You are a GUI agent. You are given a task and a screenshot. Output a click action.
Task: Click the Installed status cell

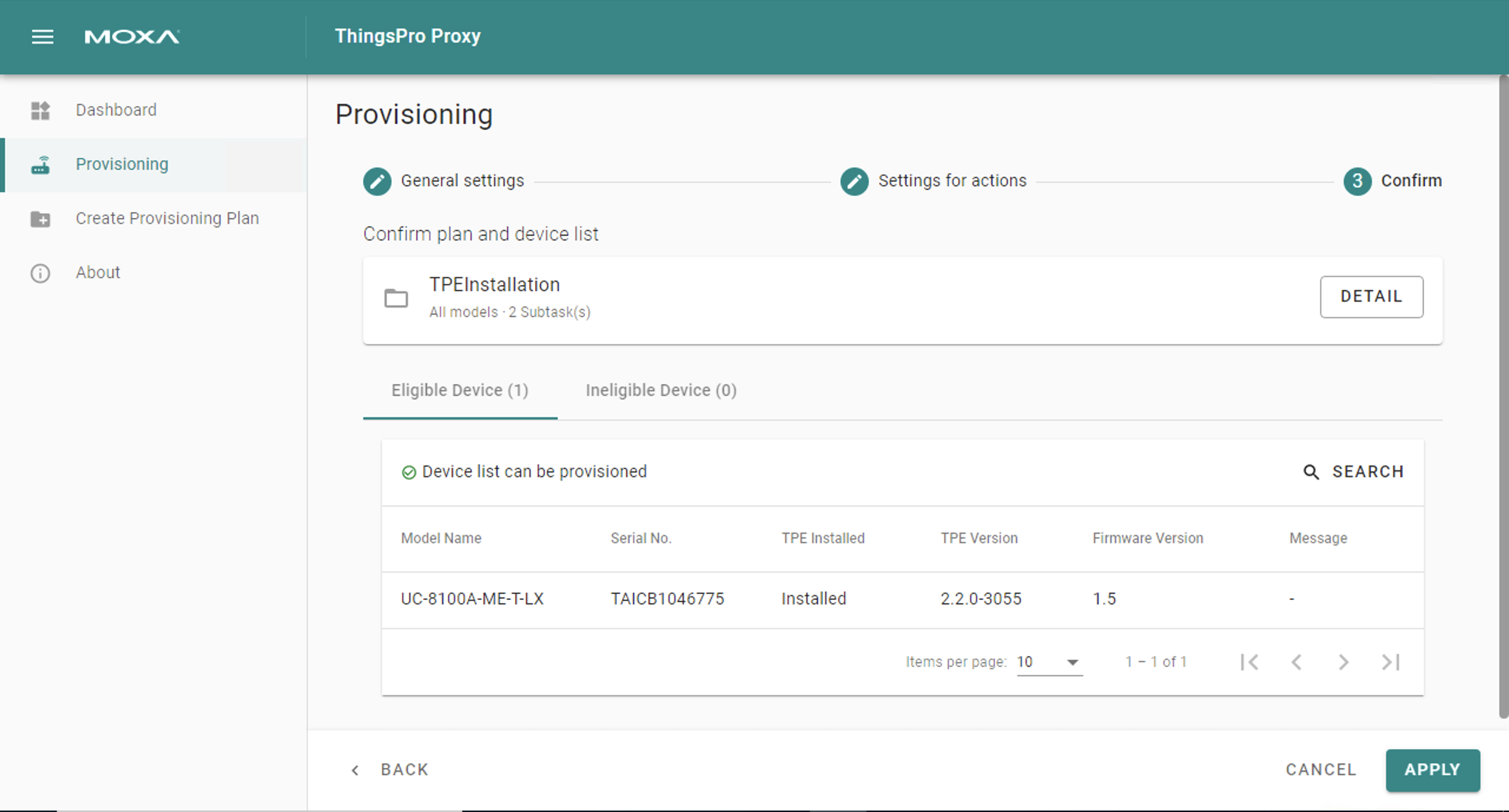tap(814, 599)
